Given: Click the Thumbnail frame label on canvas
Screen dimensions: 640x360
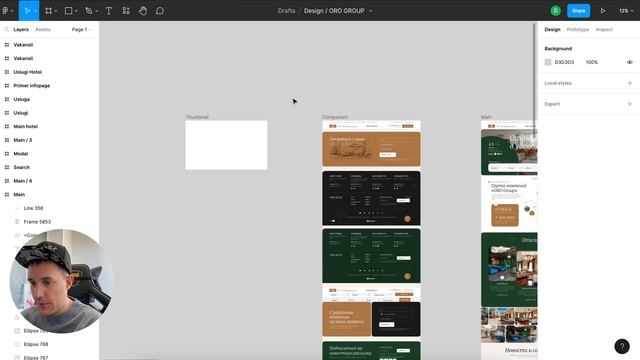Looking at the screenshot, I should [197, 117].
